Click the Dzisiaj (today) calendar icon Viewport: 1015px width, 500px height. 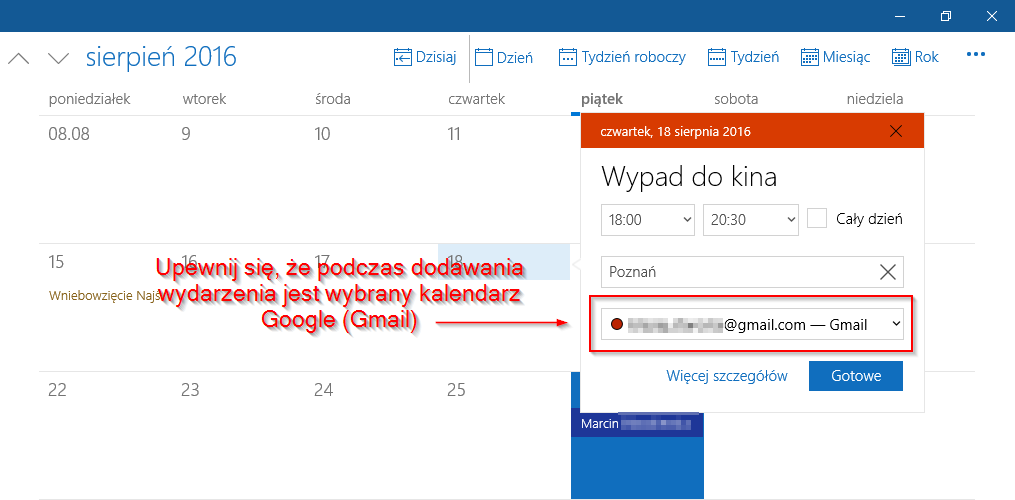click(x=404, y=57)
